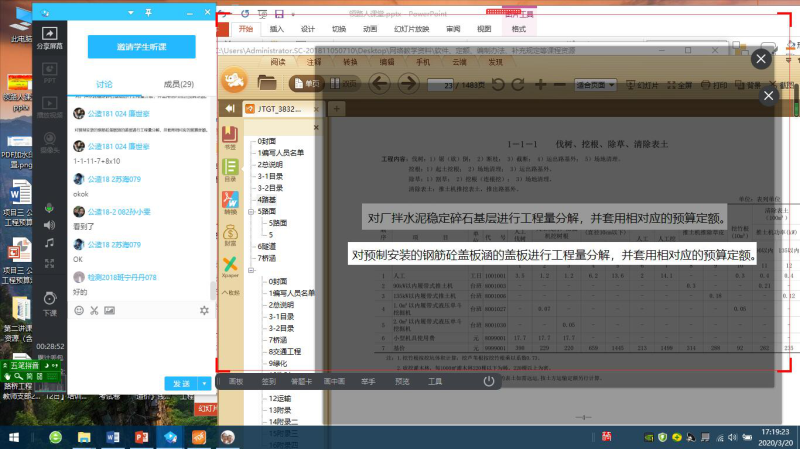Click the page number input field

tap(449, 85)
